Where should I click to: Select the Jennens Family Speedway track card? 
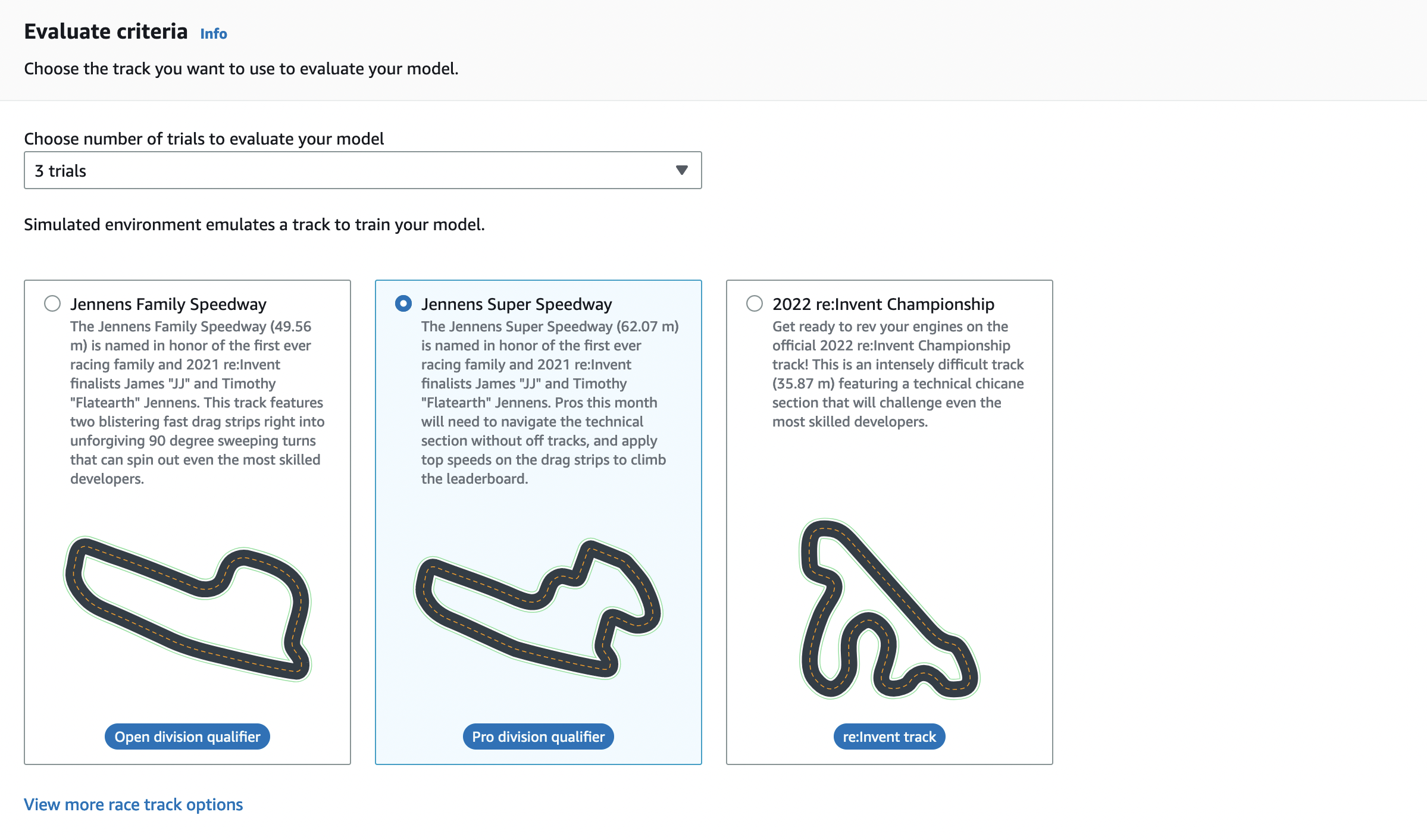[187, 524]
